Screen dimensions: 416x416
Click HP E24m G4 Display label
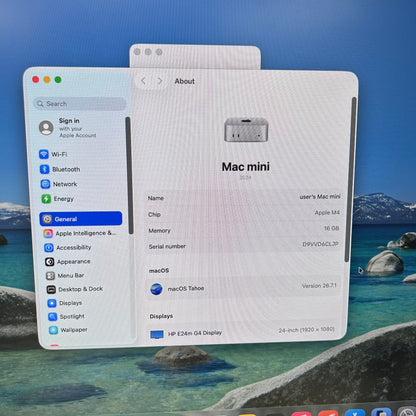click(195, 333)
